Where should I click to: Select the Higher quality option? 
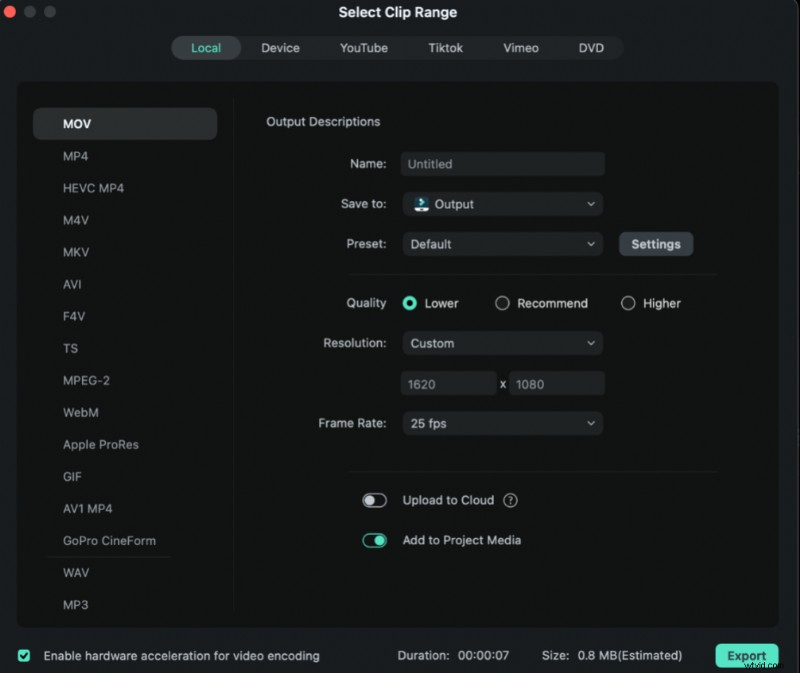tap(629, 303)
